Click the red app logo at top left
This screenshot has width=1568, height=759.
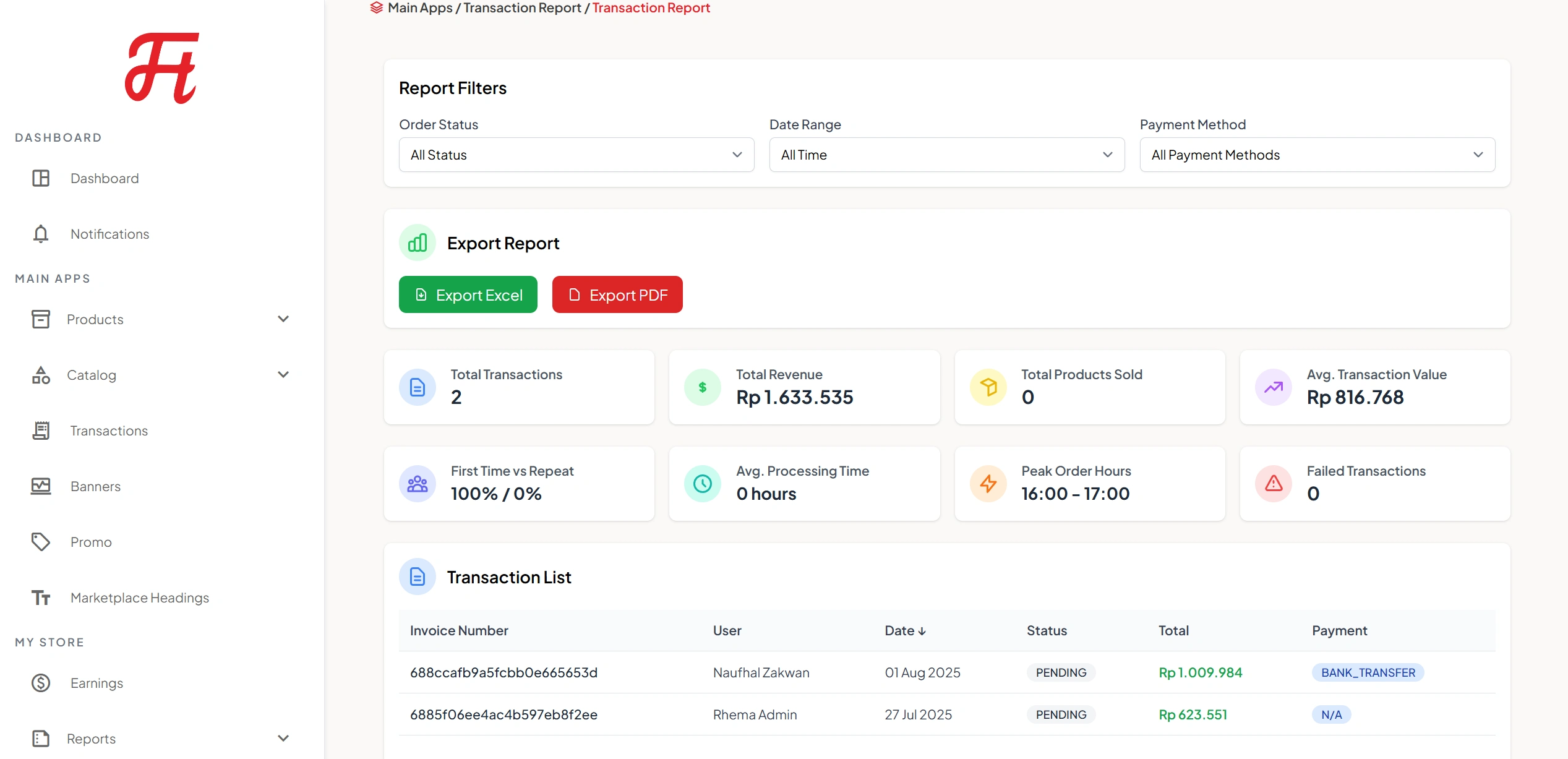161,67
